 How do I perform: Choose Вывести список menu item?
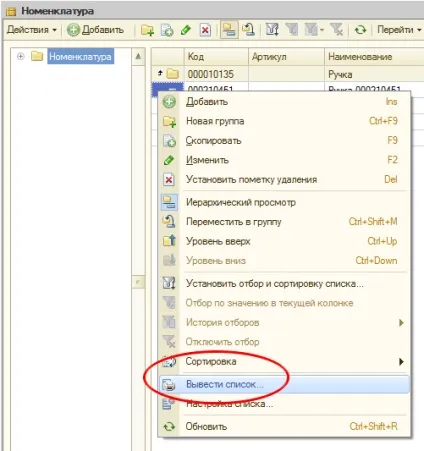tap(284, 384)
